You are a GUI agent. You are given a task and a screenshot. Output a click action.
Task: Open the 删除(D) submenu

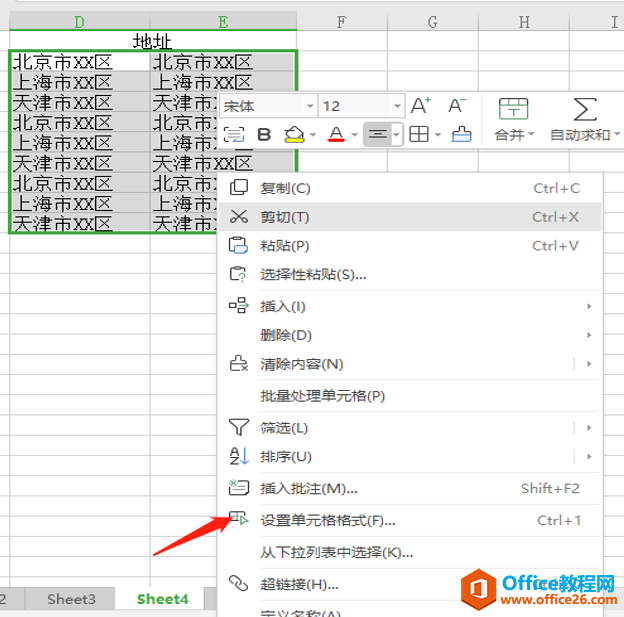tap(410, 335)
